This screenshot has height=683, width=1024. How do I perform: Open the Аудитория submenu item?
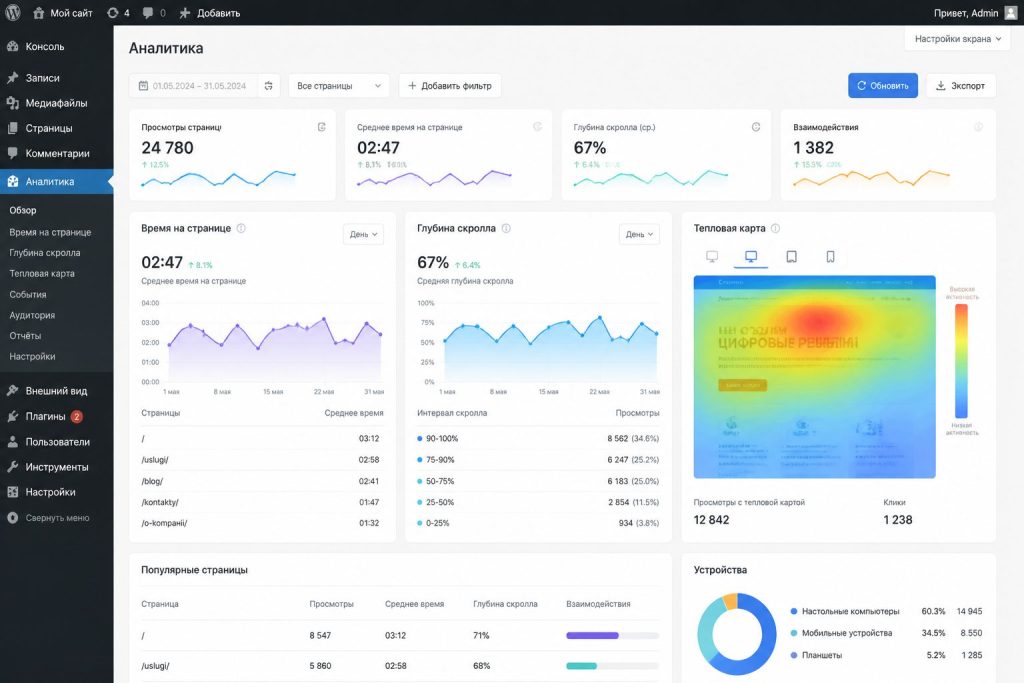(x=32, y=315)
